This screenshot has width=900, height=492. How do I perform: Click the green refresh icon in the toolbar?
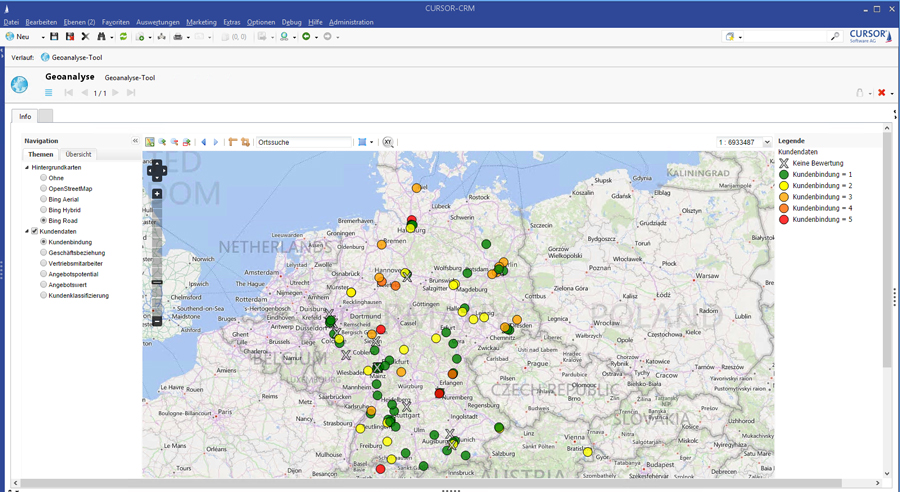123,37
